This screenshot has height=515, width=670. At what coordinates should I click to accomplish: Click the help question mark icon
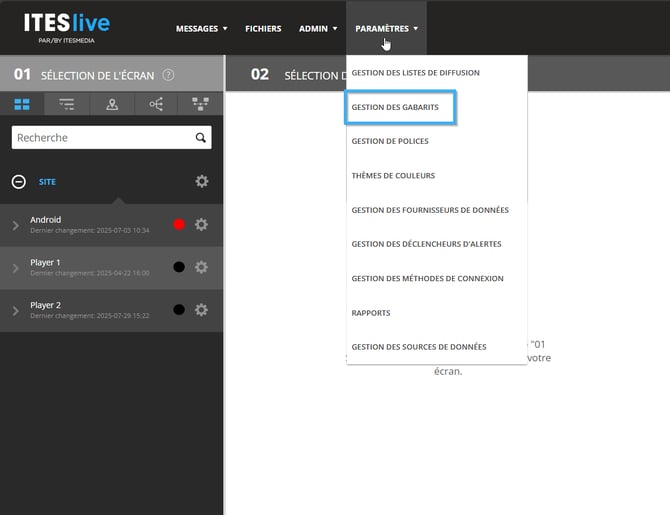pyautogui.click(x=168, y=75)
